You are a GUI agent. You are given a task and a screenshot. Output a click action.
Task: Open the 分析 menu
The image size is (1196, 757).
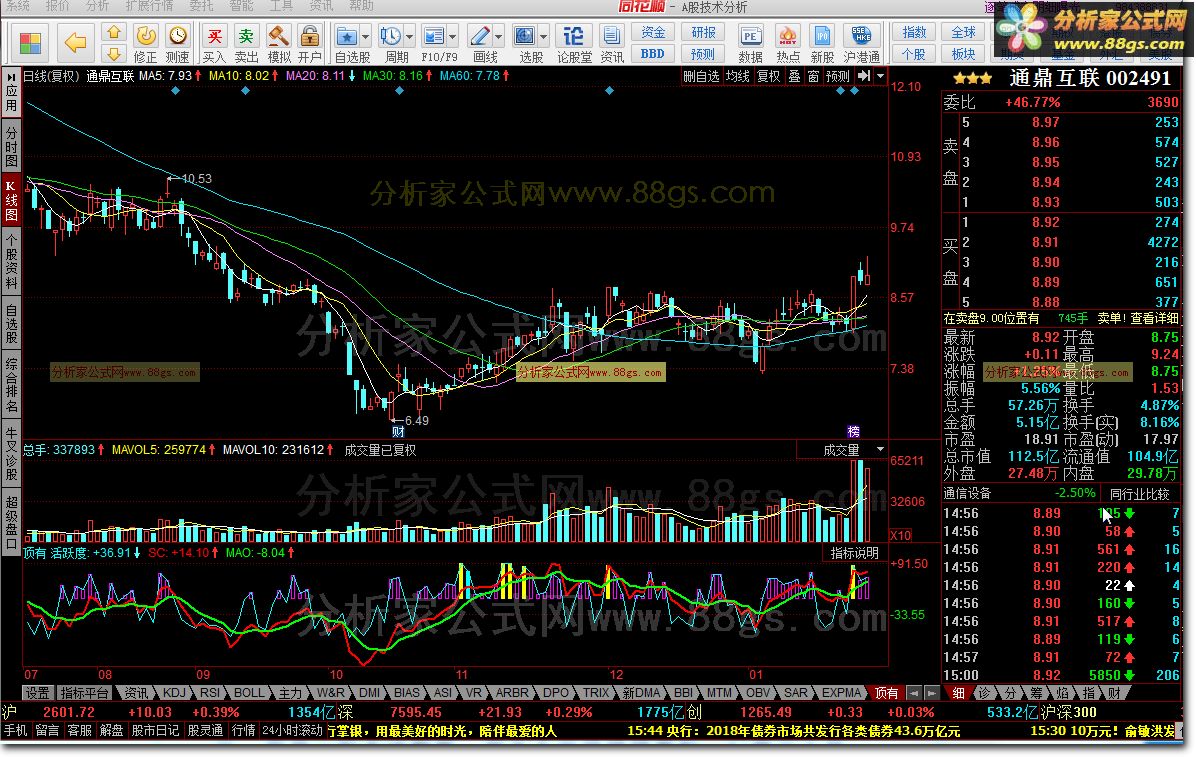tap(98, 6)
